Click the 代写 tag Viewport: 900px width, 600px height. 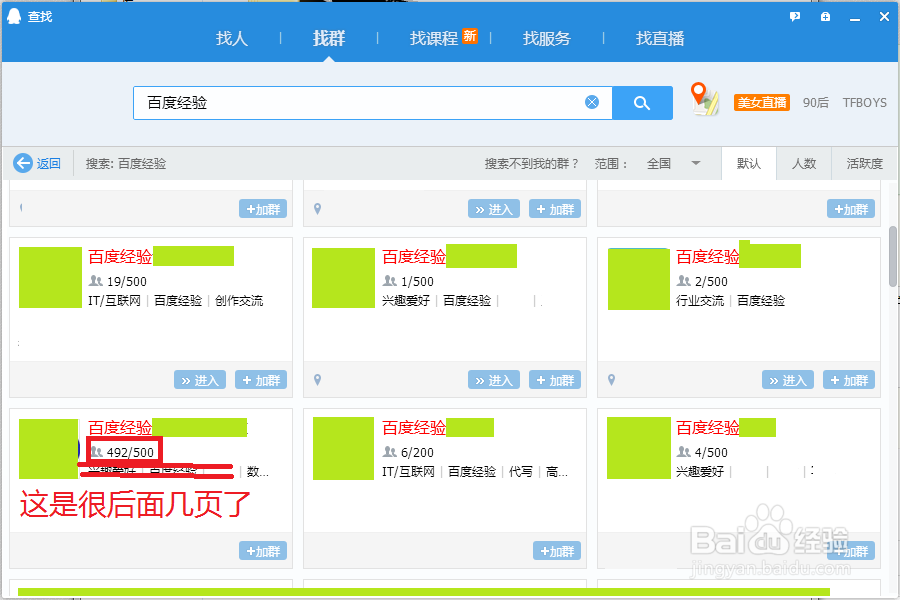[521, 472]
